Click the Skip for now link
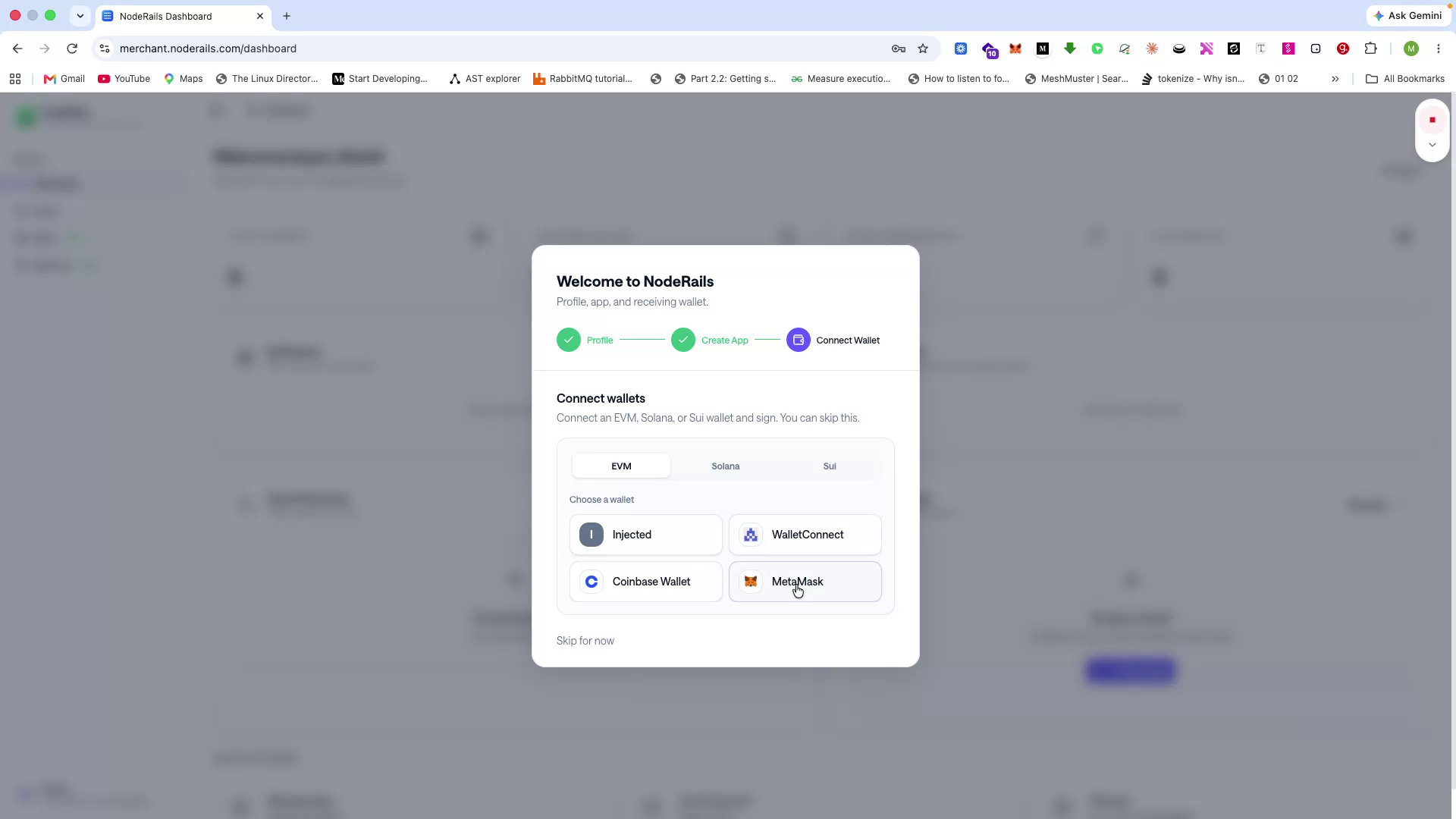 (x=585, y=641)
